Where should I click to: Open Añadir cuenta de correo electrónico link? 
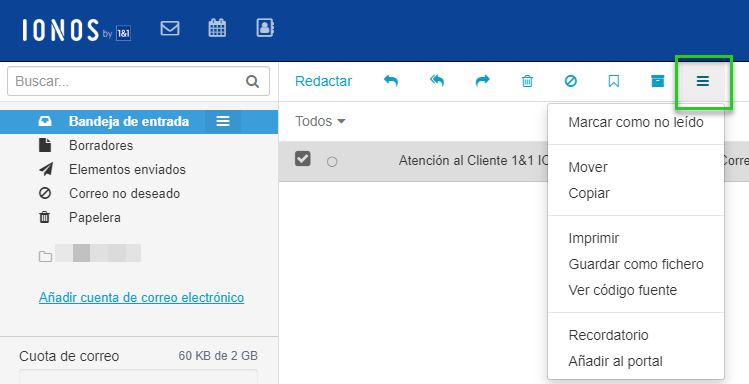[141, 298]
